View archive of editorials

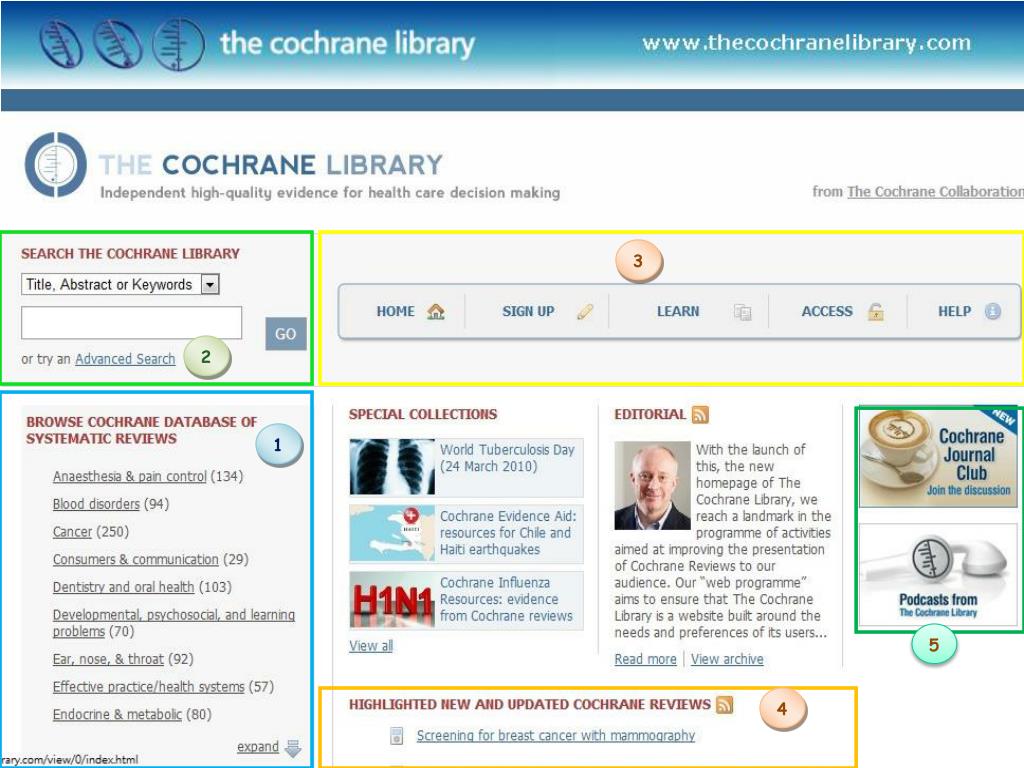pyautogui.click(x=727, y=660)
